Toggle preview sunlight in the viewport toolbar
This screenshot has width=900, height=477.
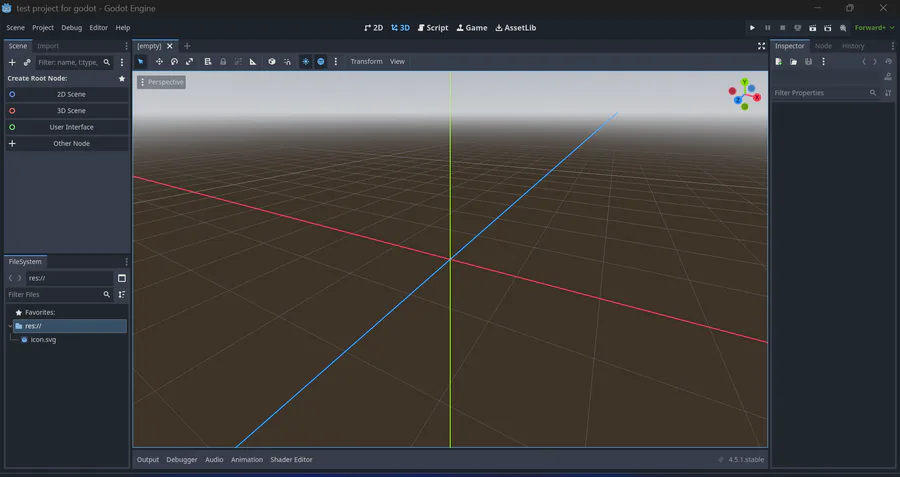click(x=306, y=61)
